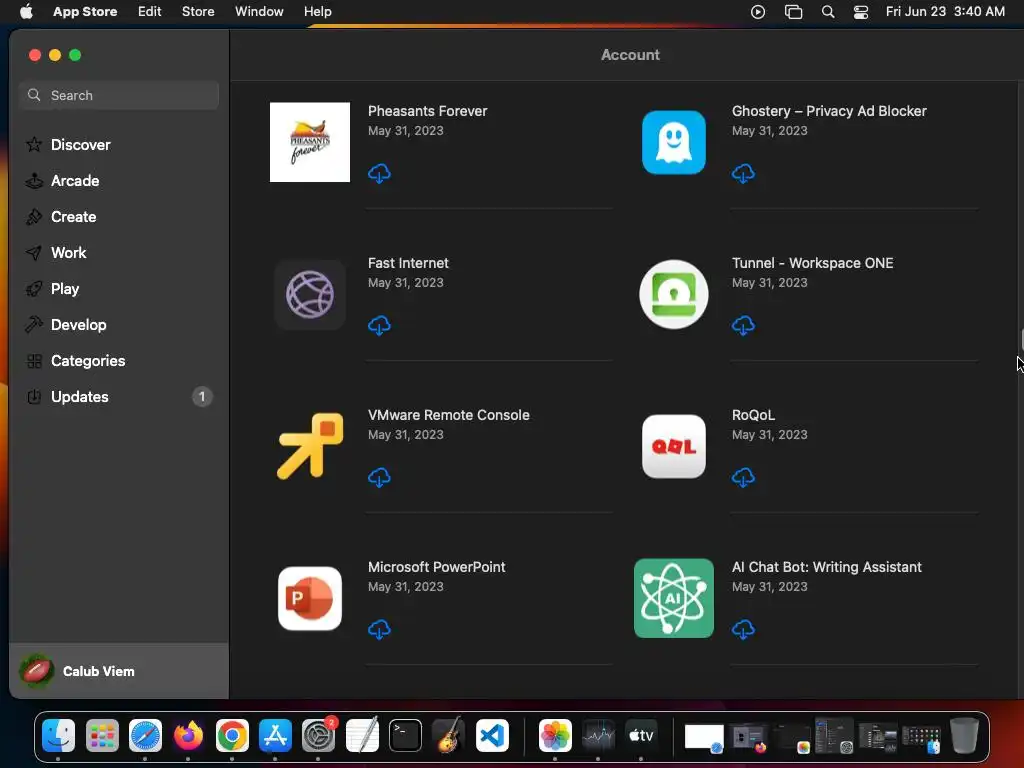Redownload AI Chat Bot: Writing Assistant
The image size is (1024, 768).
(x=743, y=630)
